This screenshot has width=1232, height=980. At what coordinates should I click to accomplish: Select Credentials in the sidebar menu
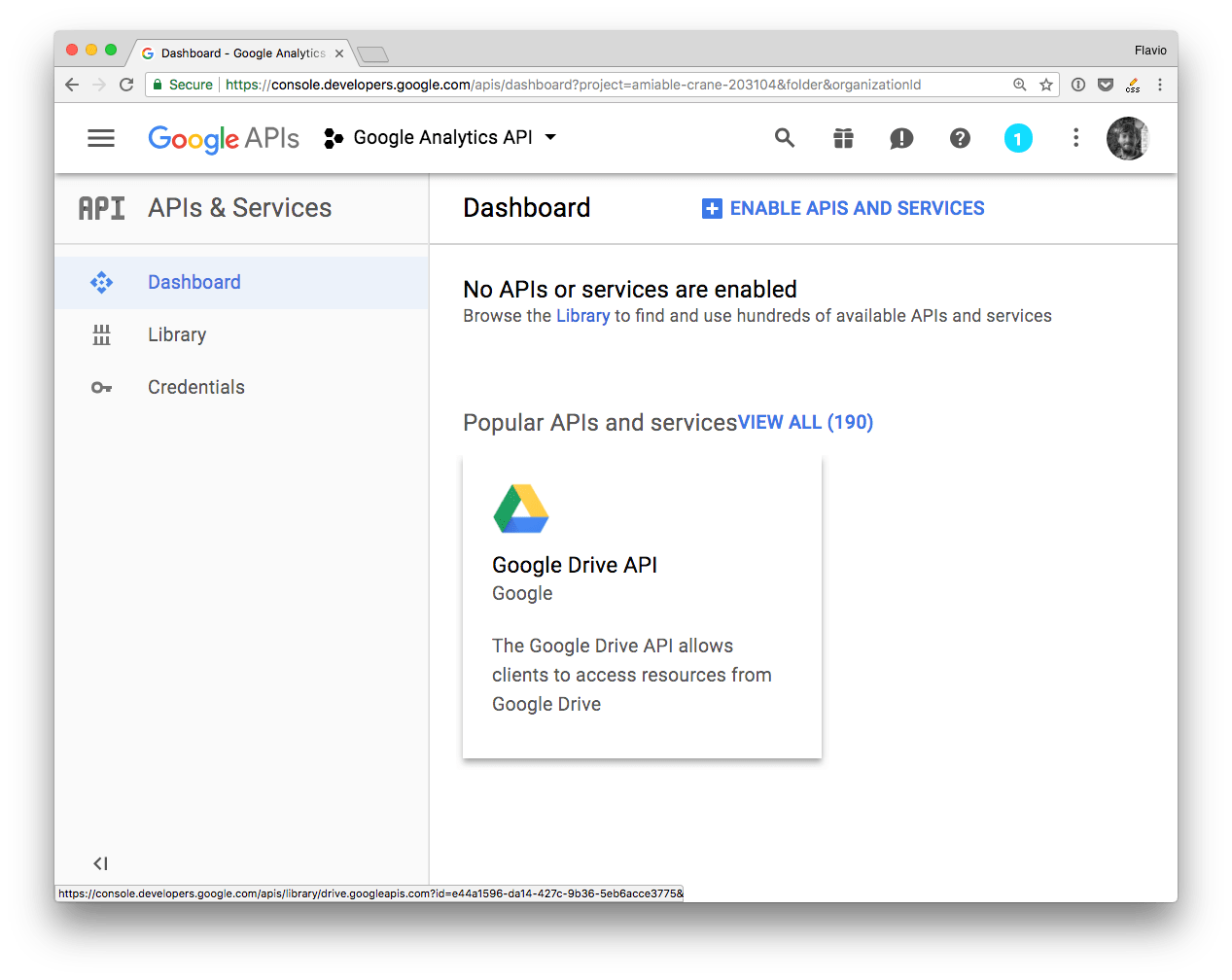195,386
